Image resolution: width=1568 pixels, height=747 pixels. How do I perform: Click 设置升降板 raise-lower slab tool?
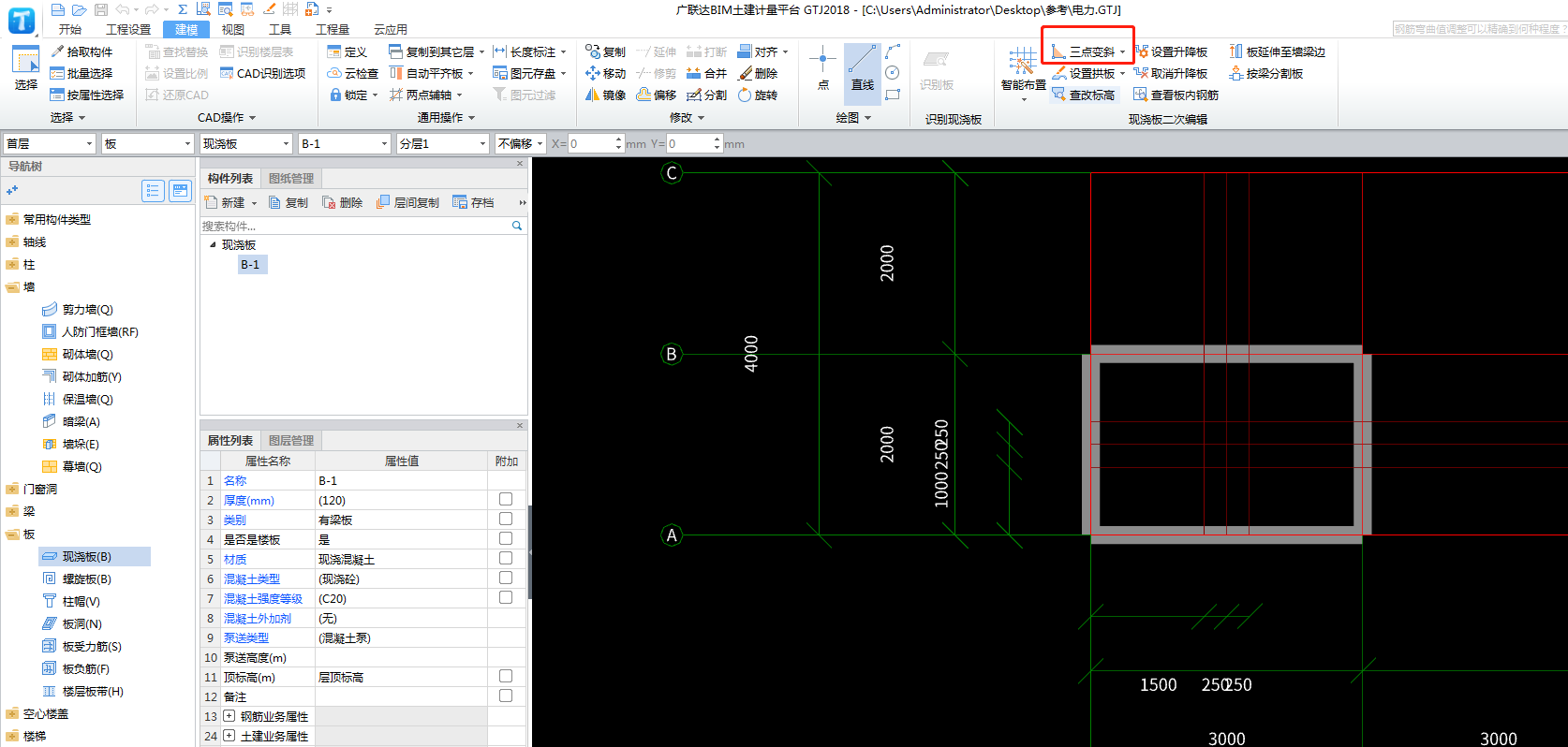click(1171, 51)
